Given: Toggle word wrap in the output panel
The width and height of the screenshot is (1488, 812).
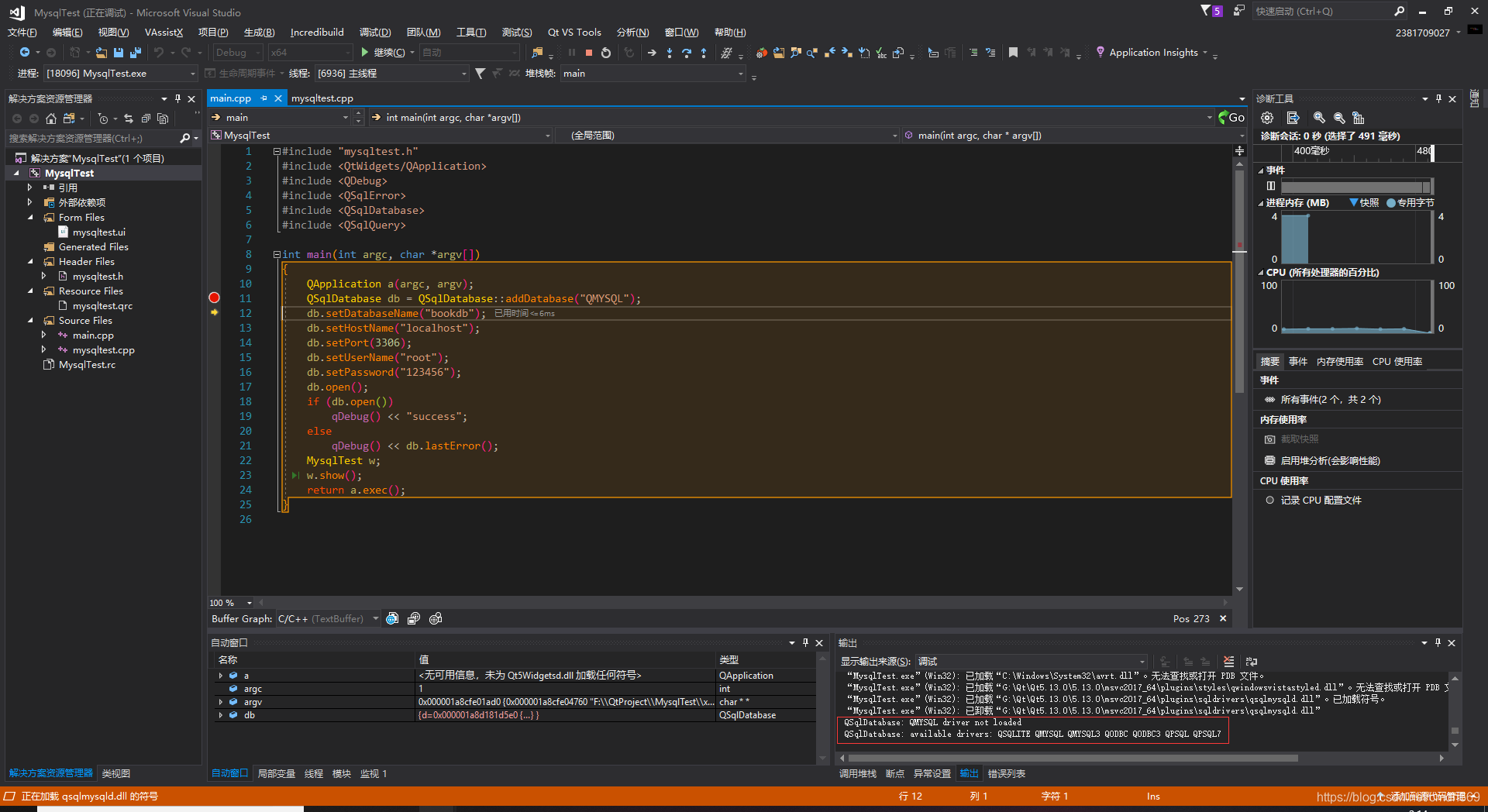Looking at the screenshot, I should 1252,662.
